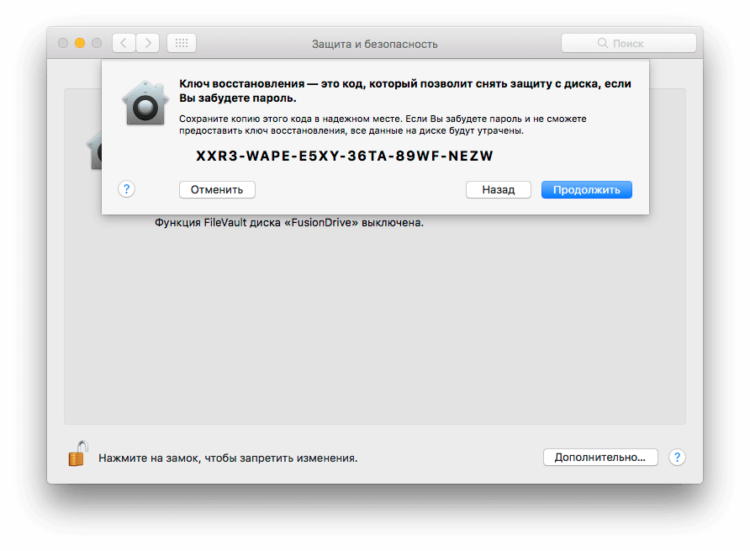Click the Назад button
This screenshot has height=551, width=750.
pos(498,190)
